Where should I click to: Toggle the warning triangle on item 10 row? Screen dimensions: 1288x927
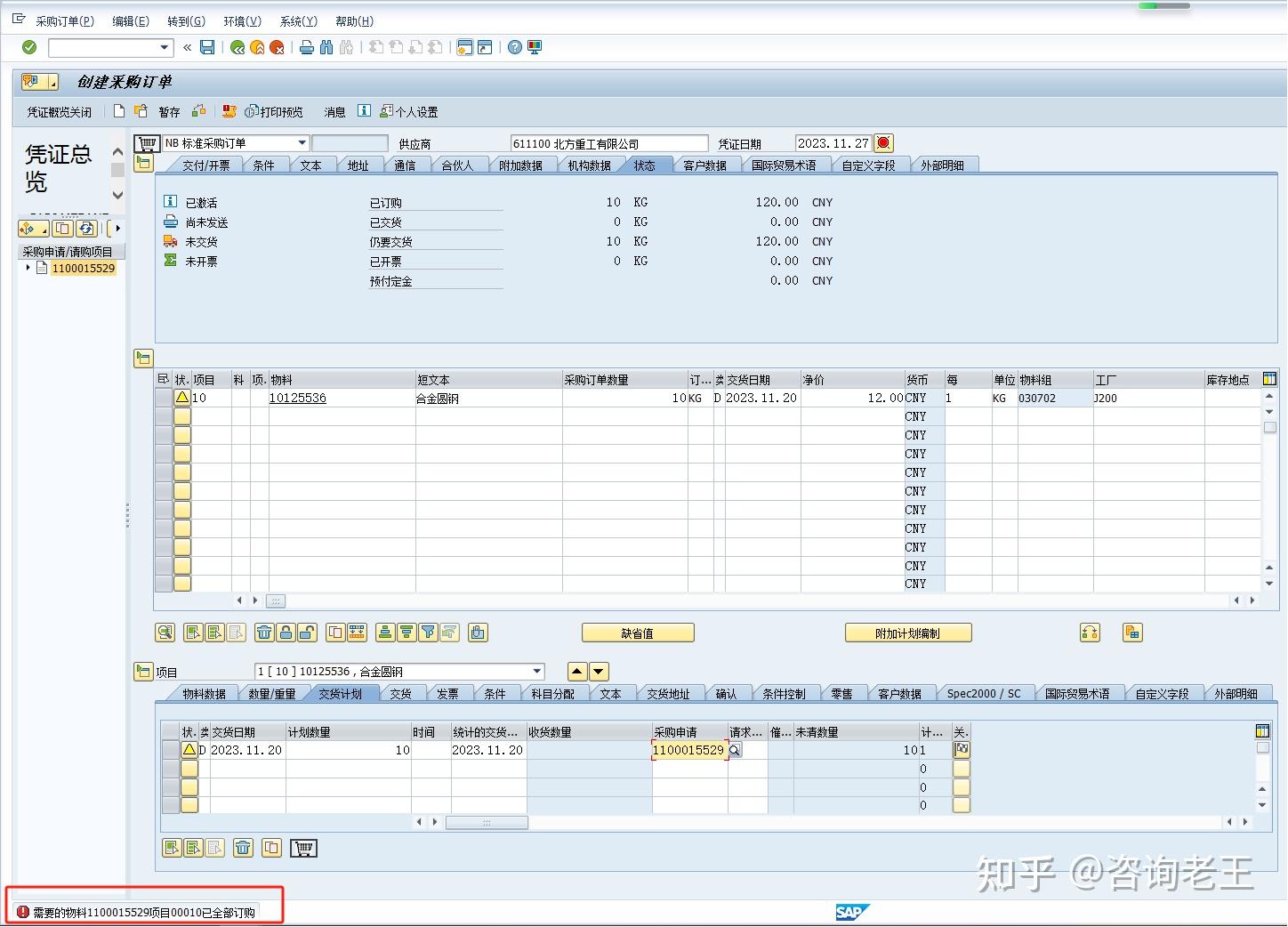click(x=182, y=398)
